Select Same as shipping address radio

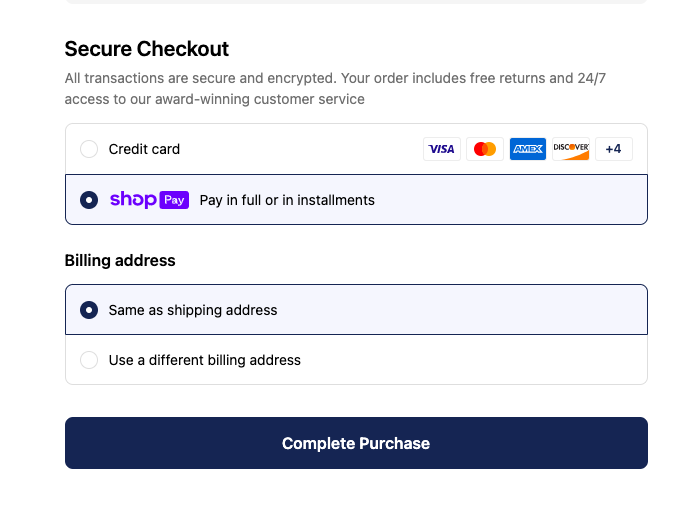pyautogui.click(x=89, y=310)
